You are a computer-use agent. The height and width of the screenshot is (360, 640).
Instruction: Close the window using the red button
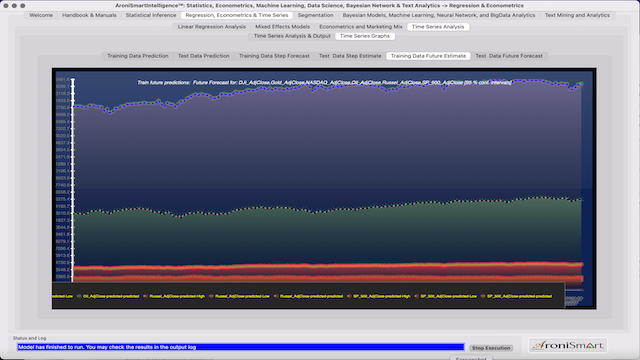[6, 6]
